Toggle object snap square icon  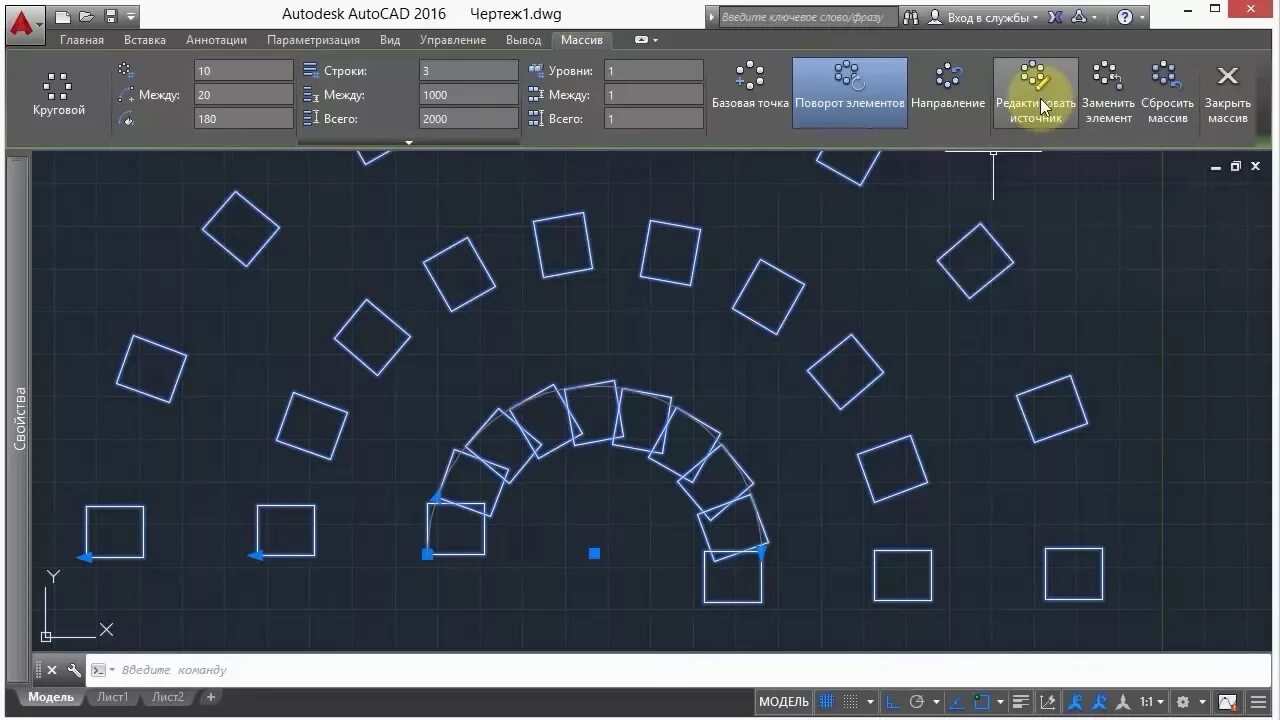[x=982, y=702]
